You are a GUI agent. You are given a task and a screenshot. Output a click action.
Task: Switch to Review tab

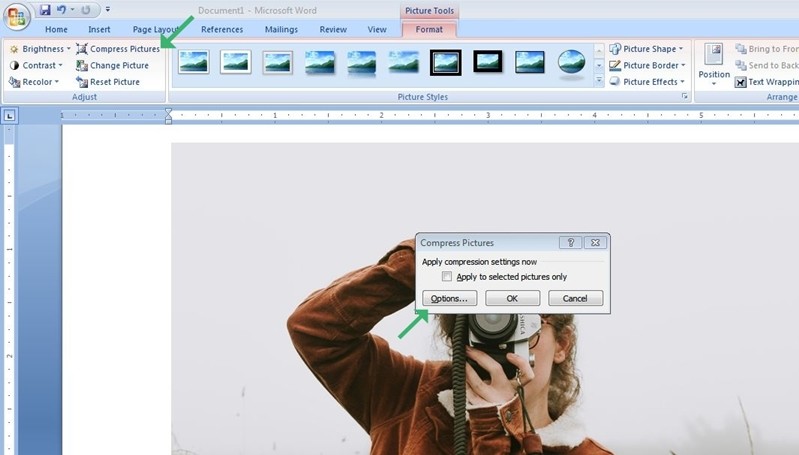pyautogui.click(x=333, y=30)
